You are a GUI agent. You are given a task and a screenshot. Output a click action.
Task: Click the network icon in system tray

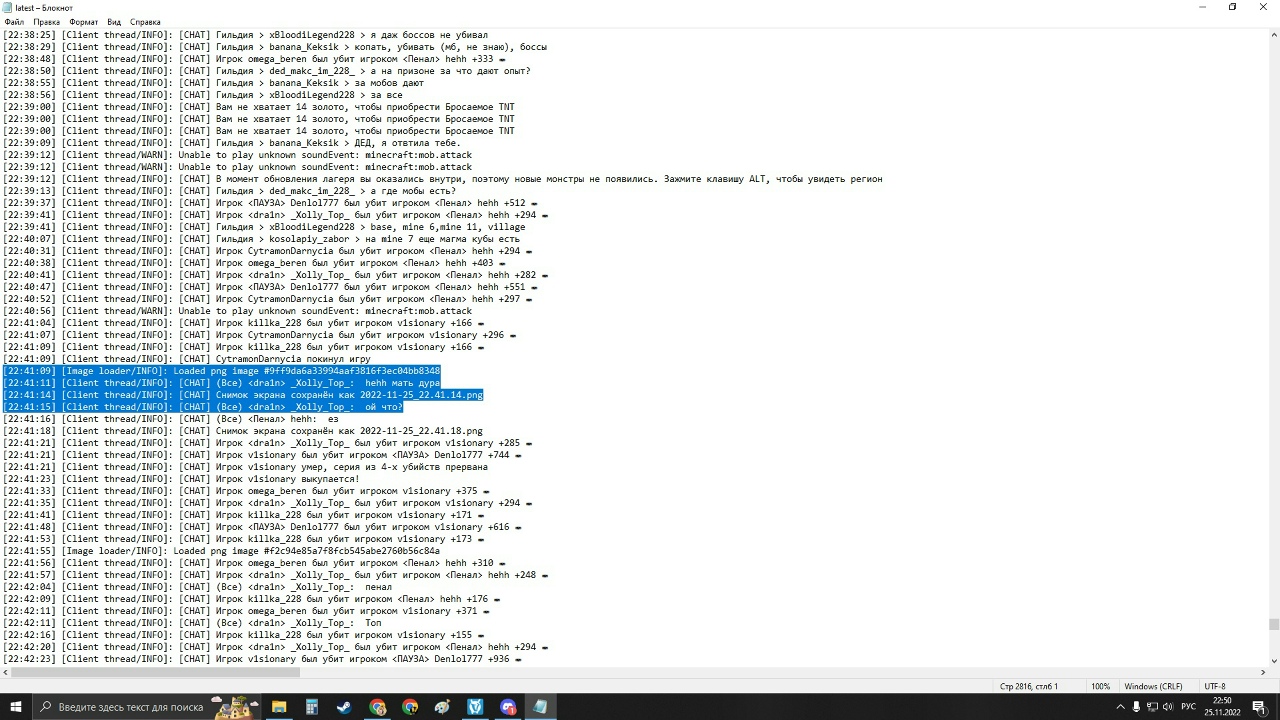pos(1153,706)
